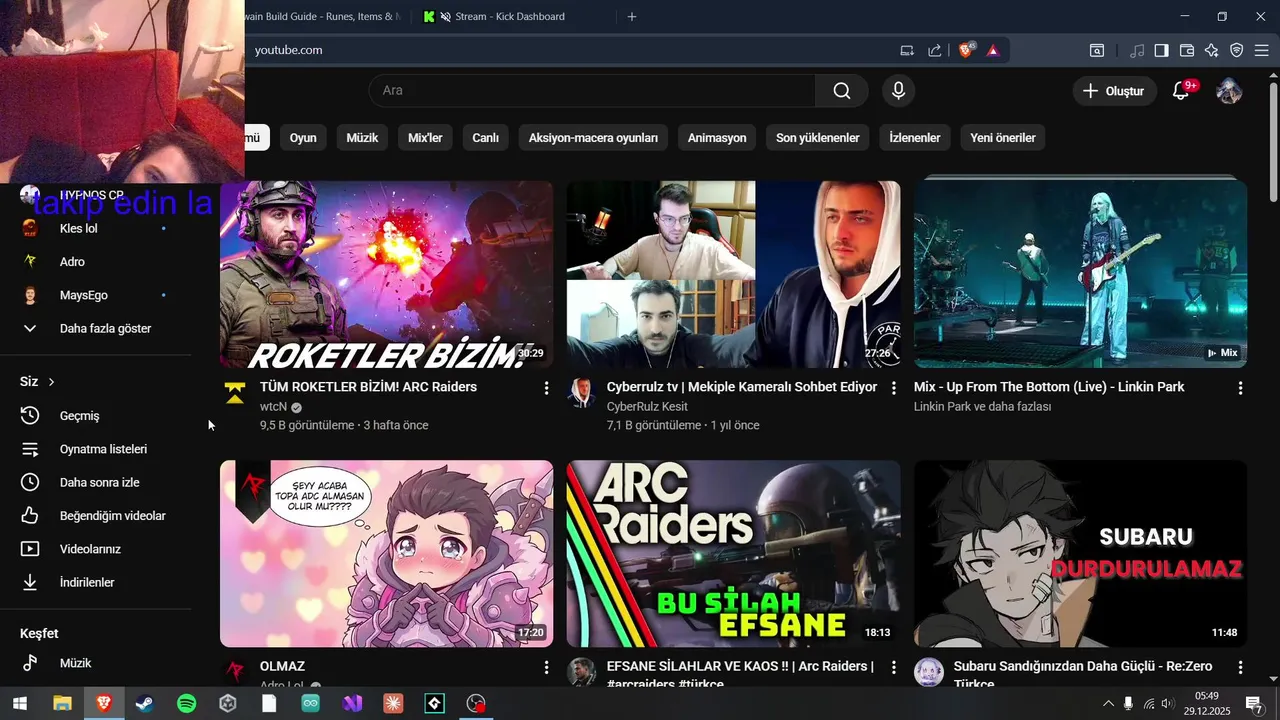Select Aksiyon-macera oyunları filter chip
The width and height of the screenshot is (1280, 720).
[593, 138]
